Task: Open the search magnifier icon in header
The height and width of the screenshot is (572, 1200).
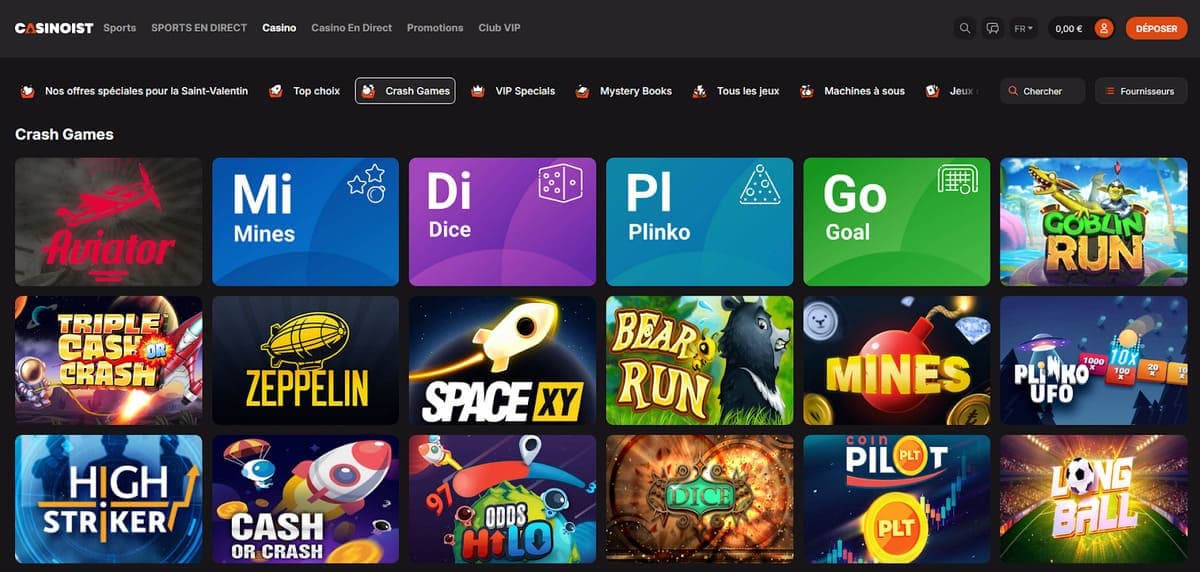Action: click(x=965, y=29)
